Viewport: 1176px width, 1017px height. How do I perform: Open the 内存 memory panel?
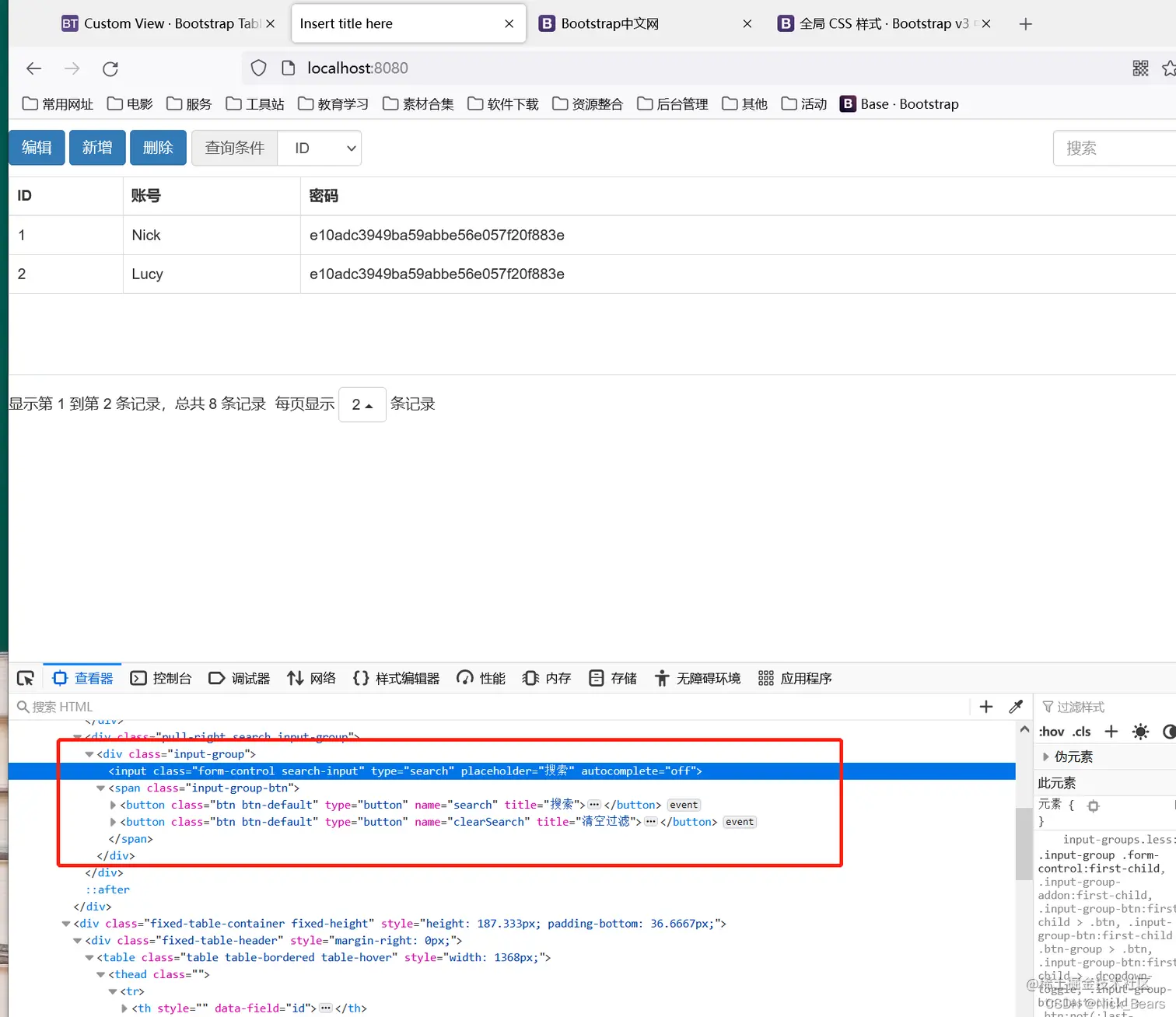coord(547,679)
